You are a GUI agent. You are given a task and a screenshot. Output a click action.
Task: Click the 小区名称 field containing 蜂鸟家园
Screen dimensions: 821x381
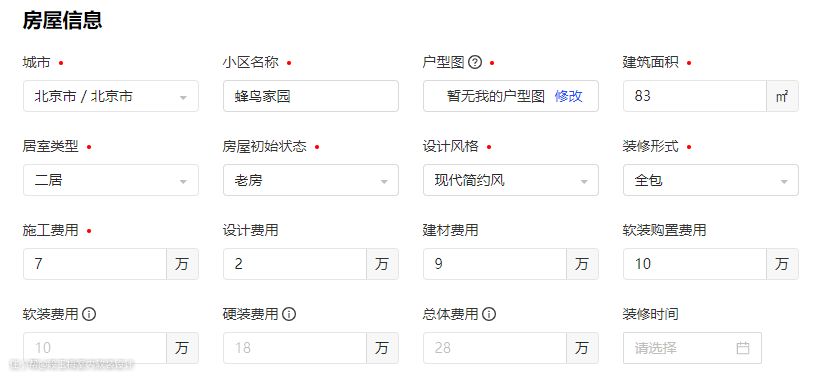point(310,96)
